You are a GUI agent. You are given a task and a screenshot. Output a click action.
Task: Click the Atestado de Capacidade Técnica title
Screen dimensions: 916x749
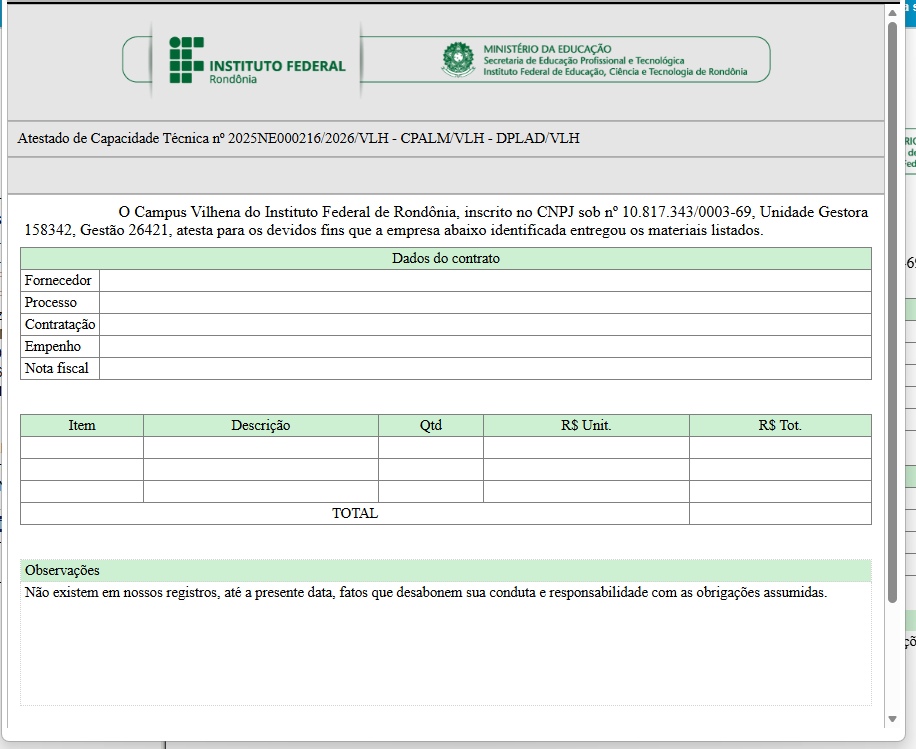(298, 139)
